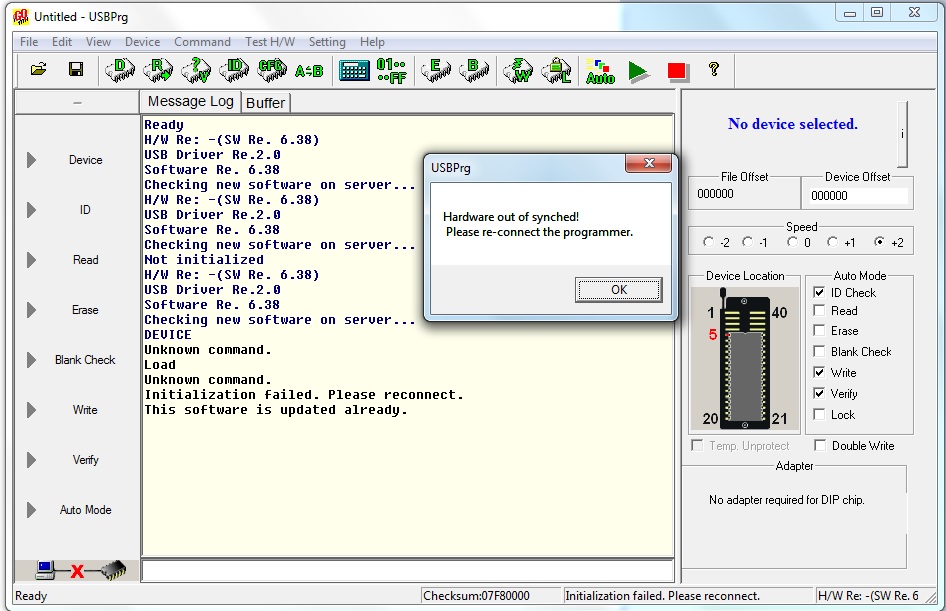Click the read chip toolbar icon
This screenshot has width=946, height=611.
(157, 70)
